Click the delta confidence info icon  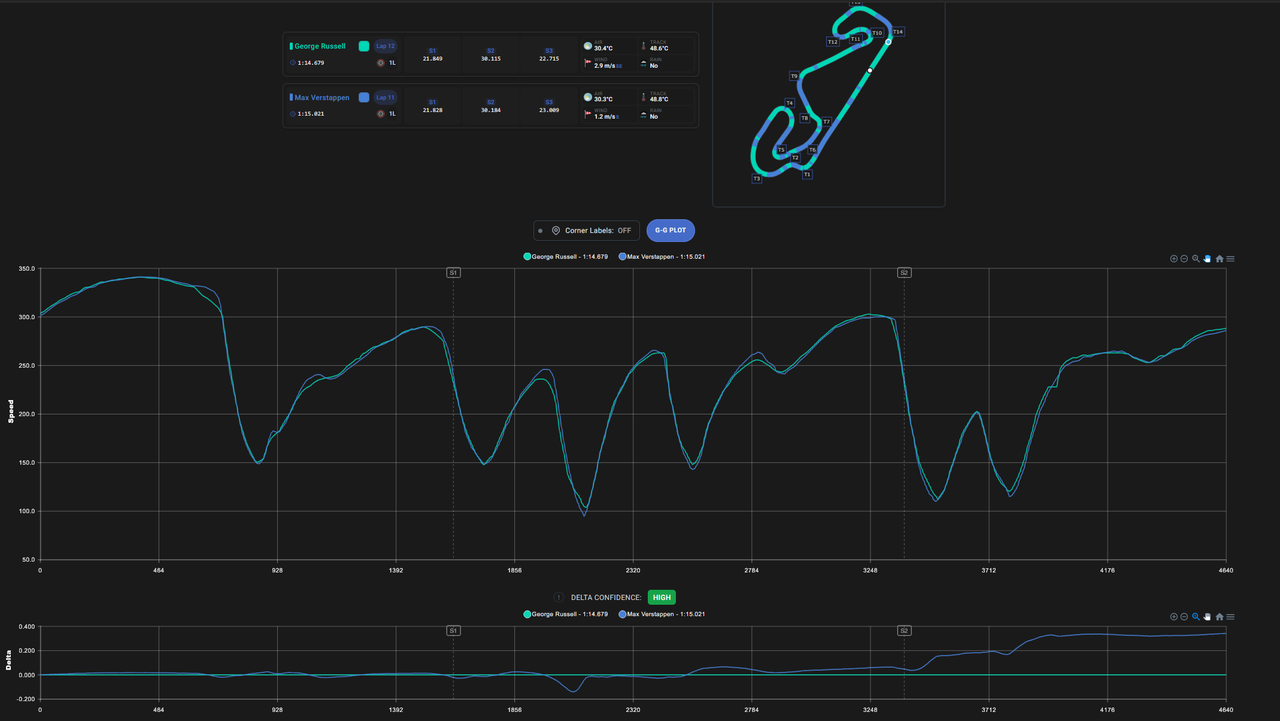point(558,597)
